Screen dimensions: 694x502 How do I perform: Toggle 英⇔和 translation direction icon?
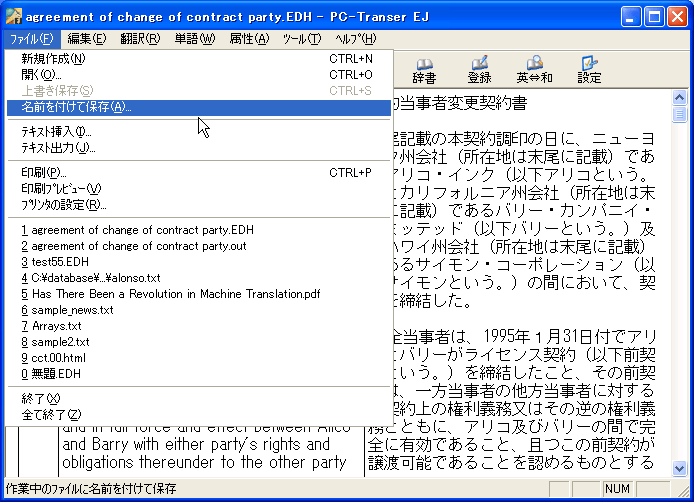(x=534, y=69)
